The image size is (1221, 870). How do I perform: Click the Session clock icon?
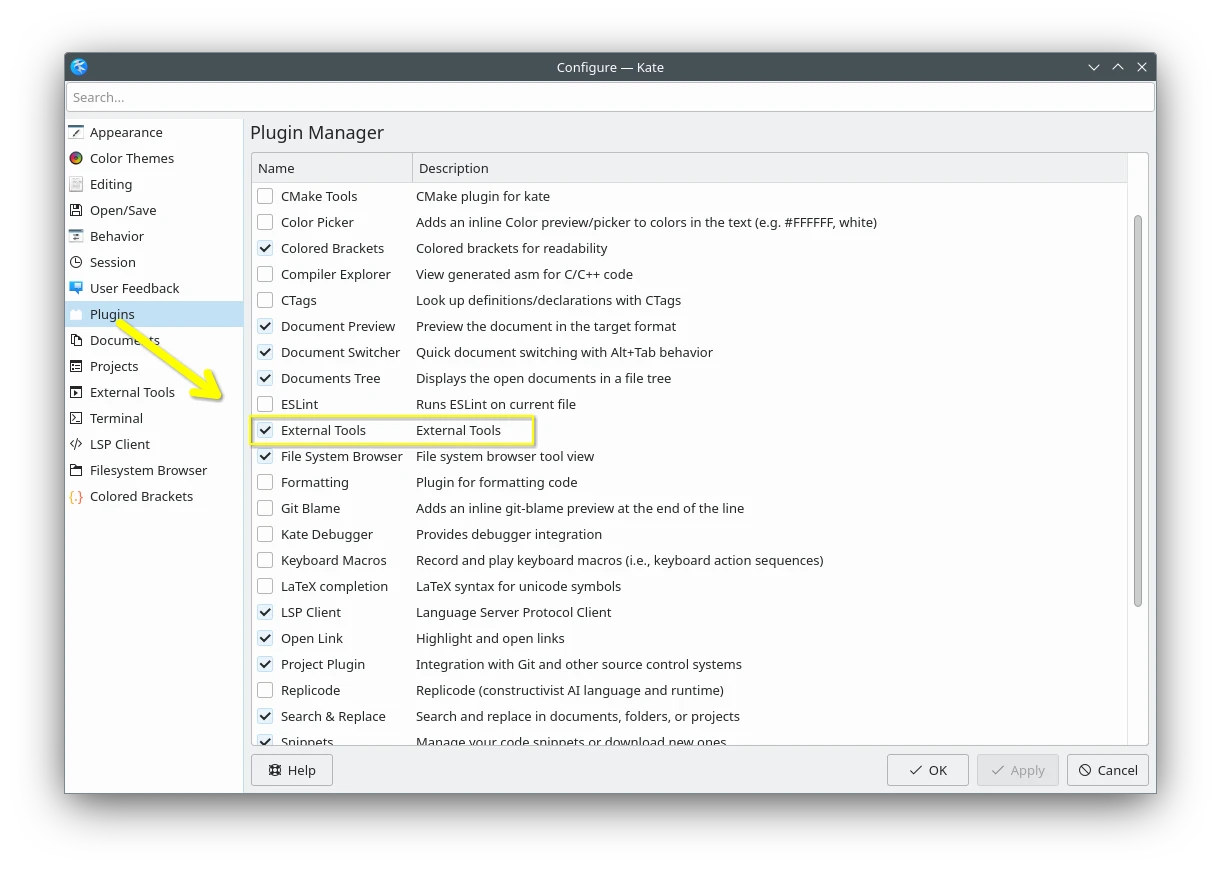click(76, 262)
